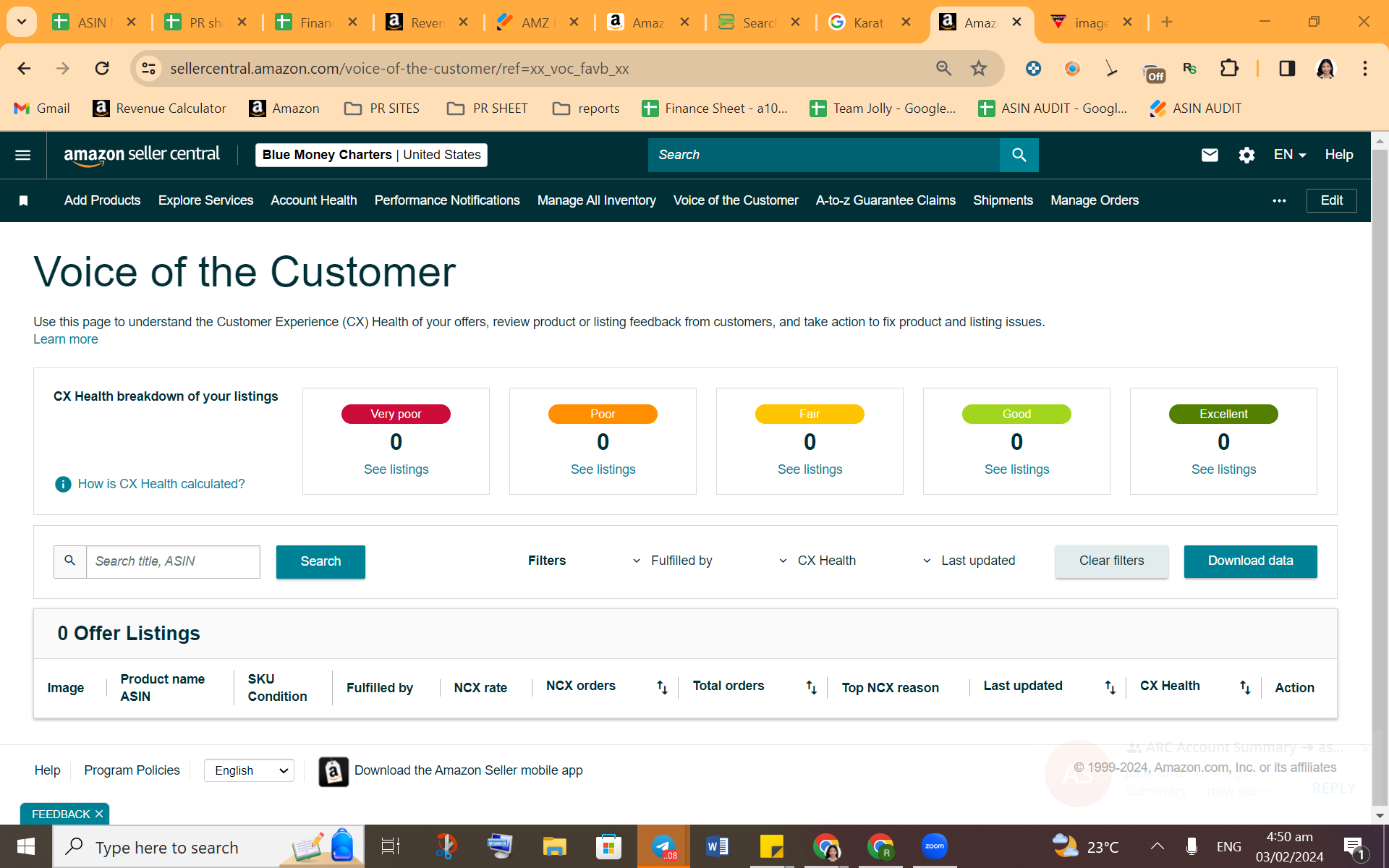Click the browser back arrow
Screen dimensions: 1389x868
point(24,68)
